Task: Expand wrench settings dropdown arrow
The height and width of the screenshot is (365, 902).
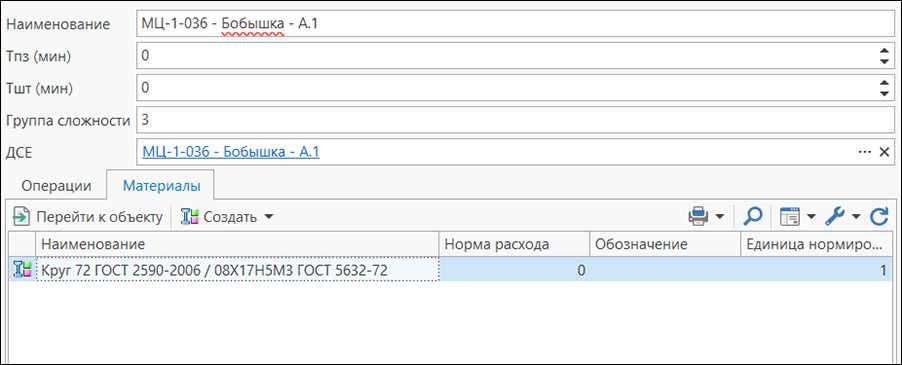Action: [x=856, y=217]
